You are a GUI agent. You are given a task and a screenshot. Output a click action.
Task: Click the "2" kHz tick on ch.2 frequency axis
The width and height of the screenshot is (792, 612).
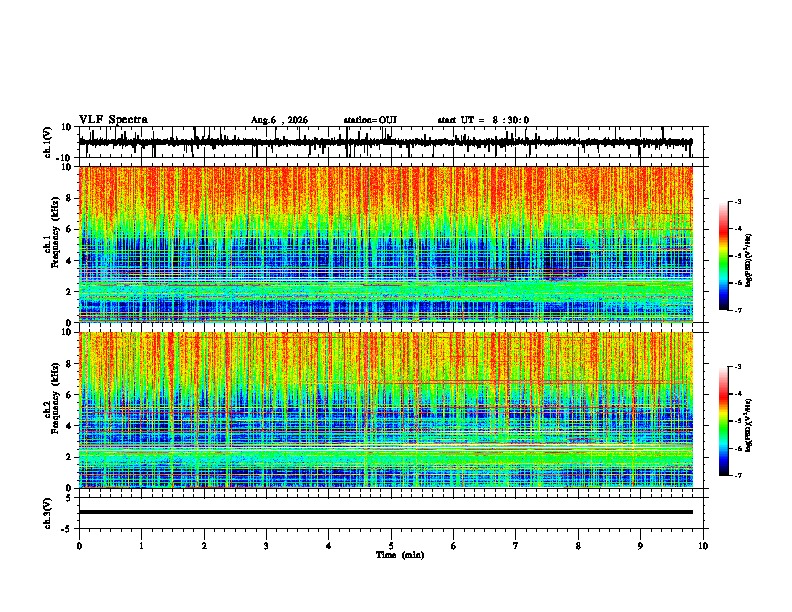[69, 457]
